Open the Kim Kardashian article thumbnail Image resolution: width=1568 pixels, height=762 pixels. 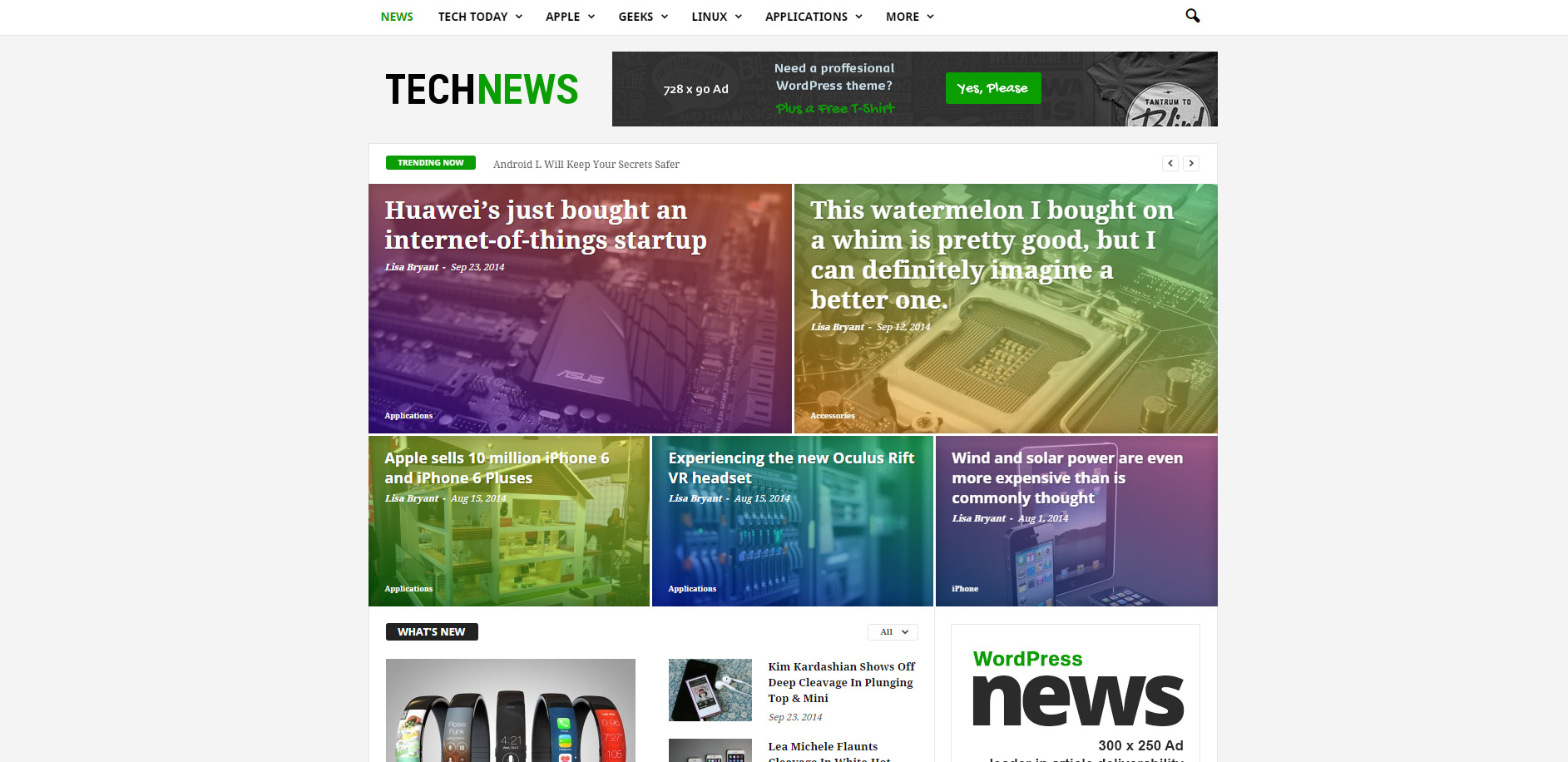coord(710,690)
